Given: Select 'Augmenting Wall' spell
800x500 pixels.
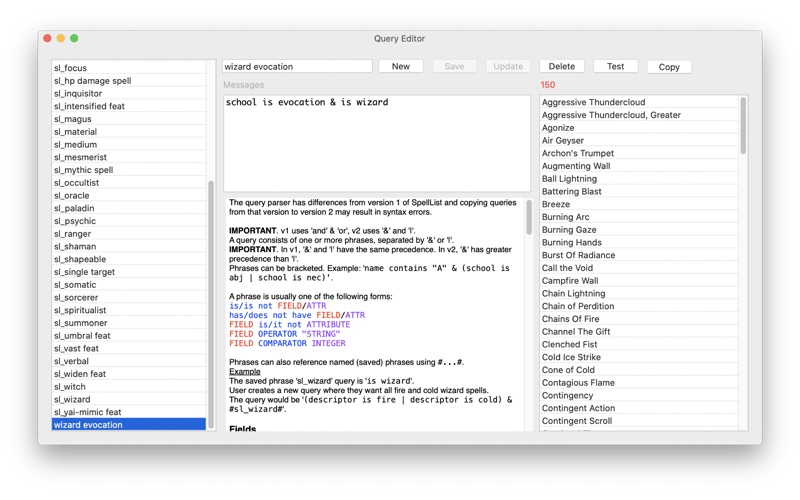Looking at the screenshot, I should (639, 166).
